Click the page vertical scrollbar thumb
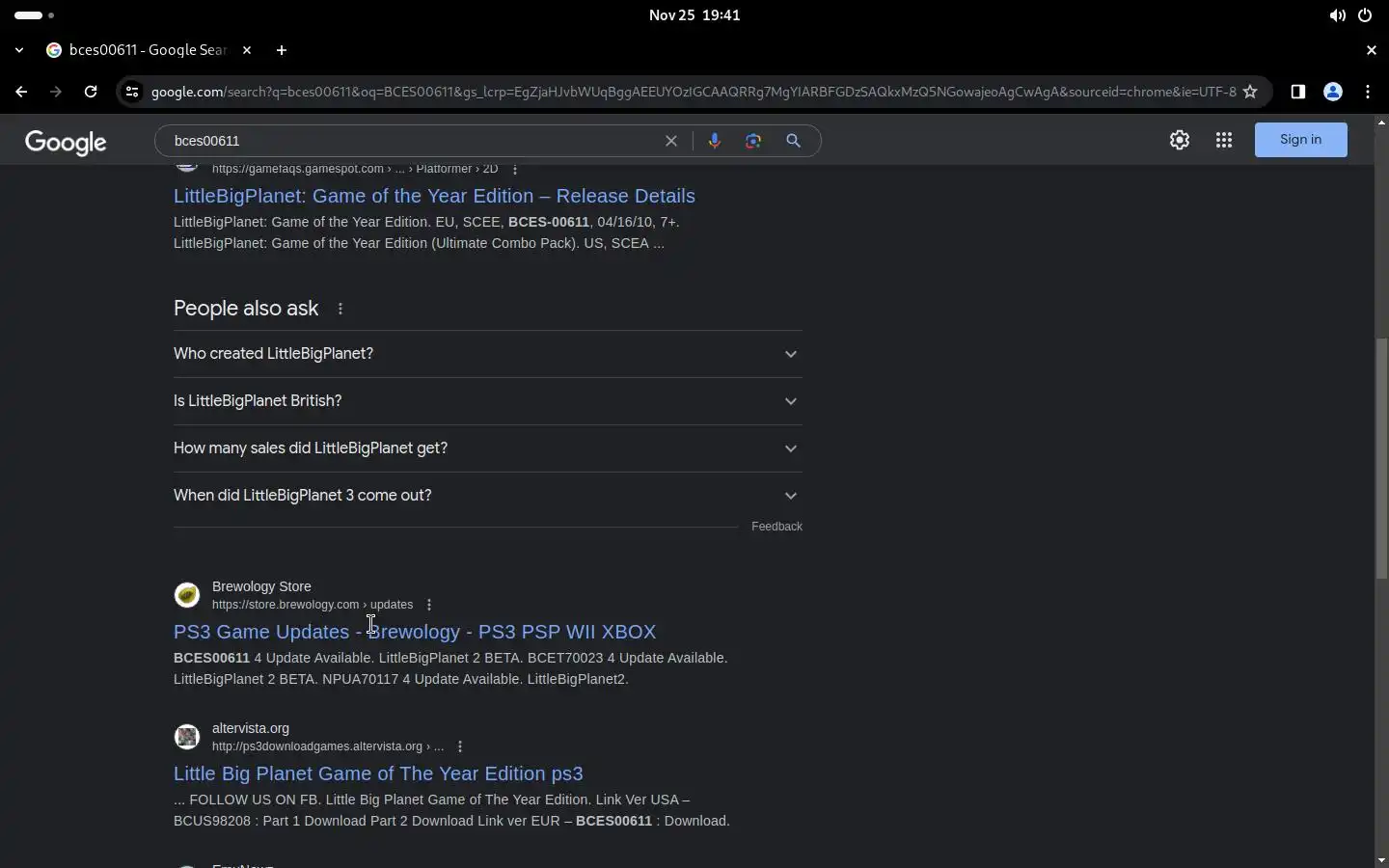The height and width of the screenshot is (868, 1389). [1381, 458]
